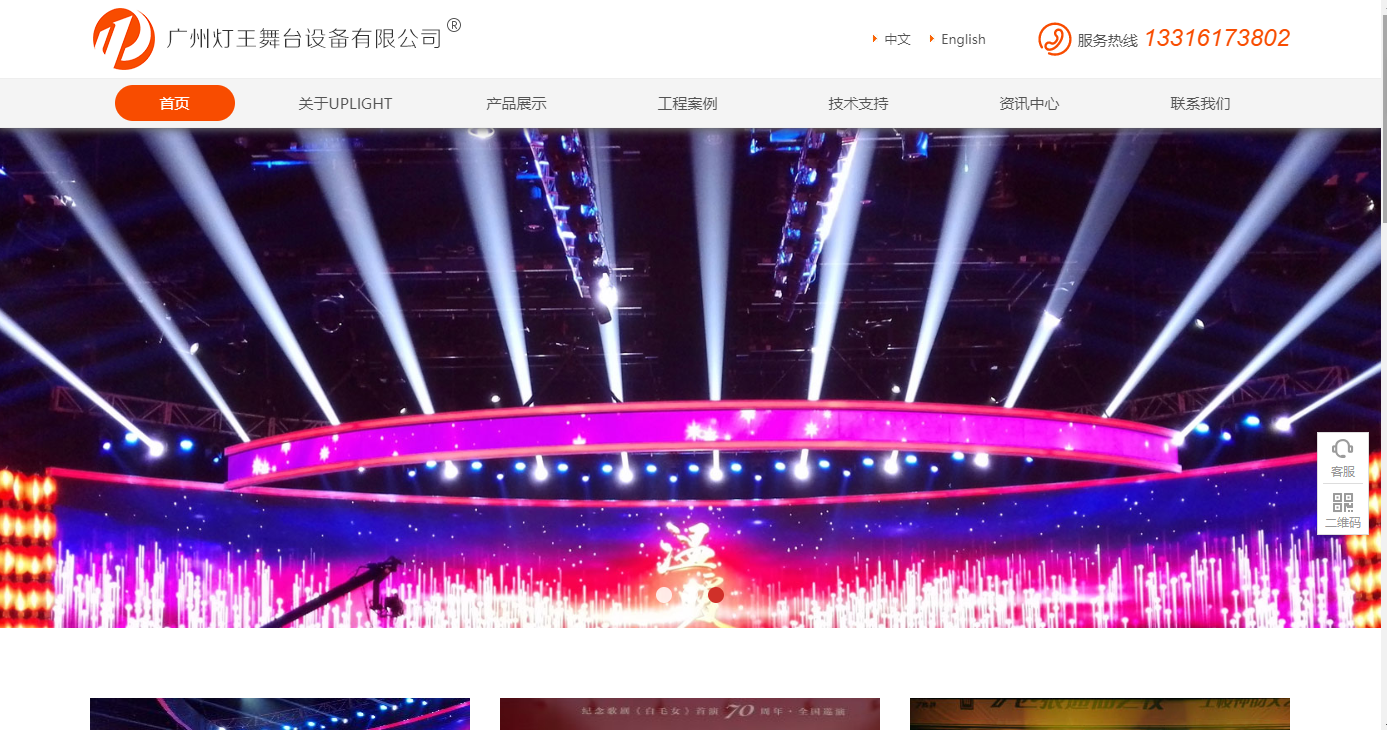Click the orange arrow before 中文
This screenshot has height=730, width=1387.
coord(875,39)
